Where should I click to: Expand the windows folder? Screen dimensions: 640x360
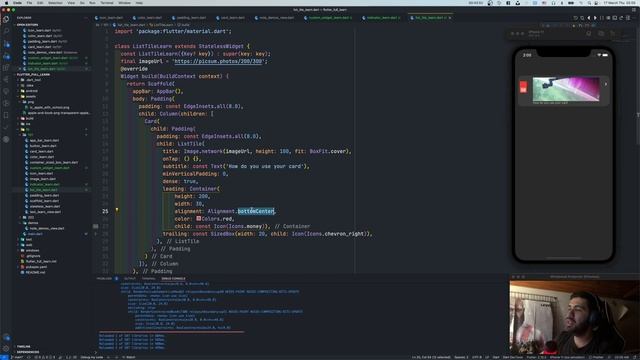tap(32, 251)
